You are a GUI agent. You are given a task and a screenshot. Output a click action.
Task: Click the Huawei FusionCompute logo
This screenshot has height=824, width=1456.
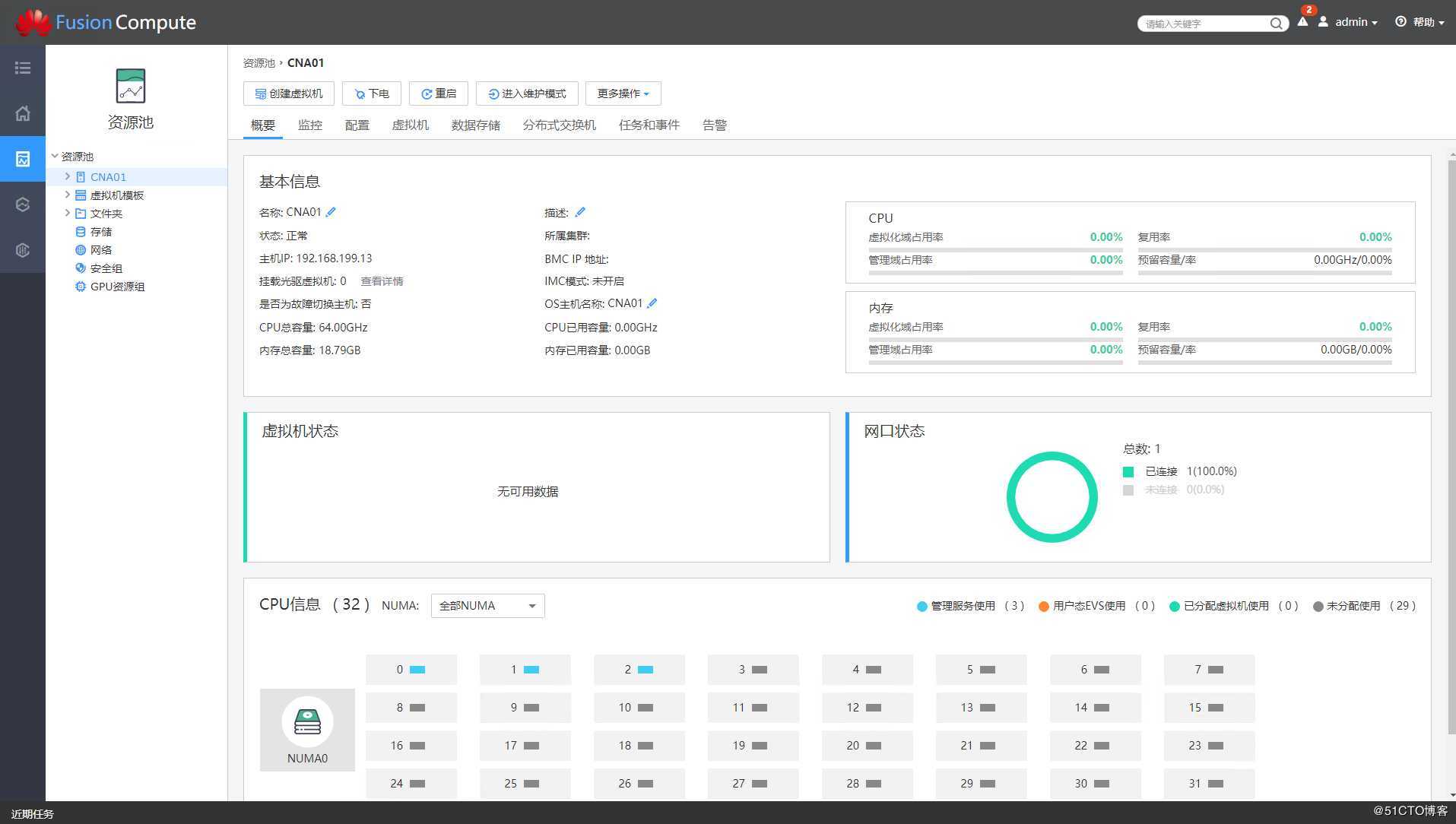pos(106,22)
